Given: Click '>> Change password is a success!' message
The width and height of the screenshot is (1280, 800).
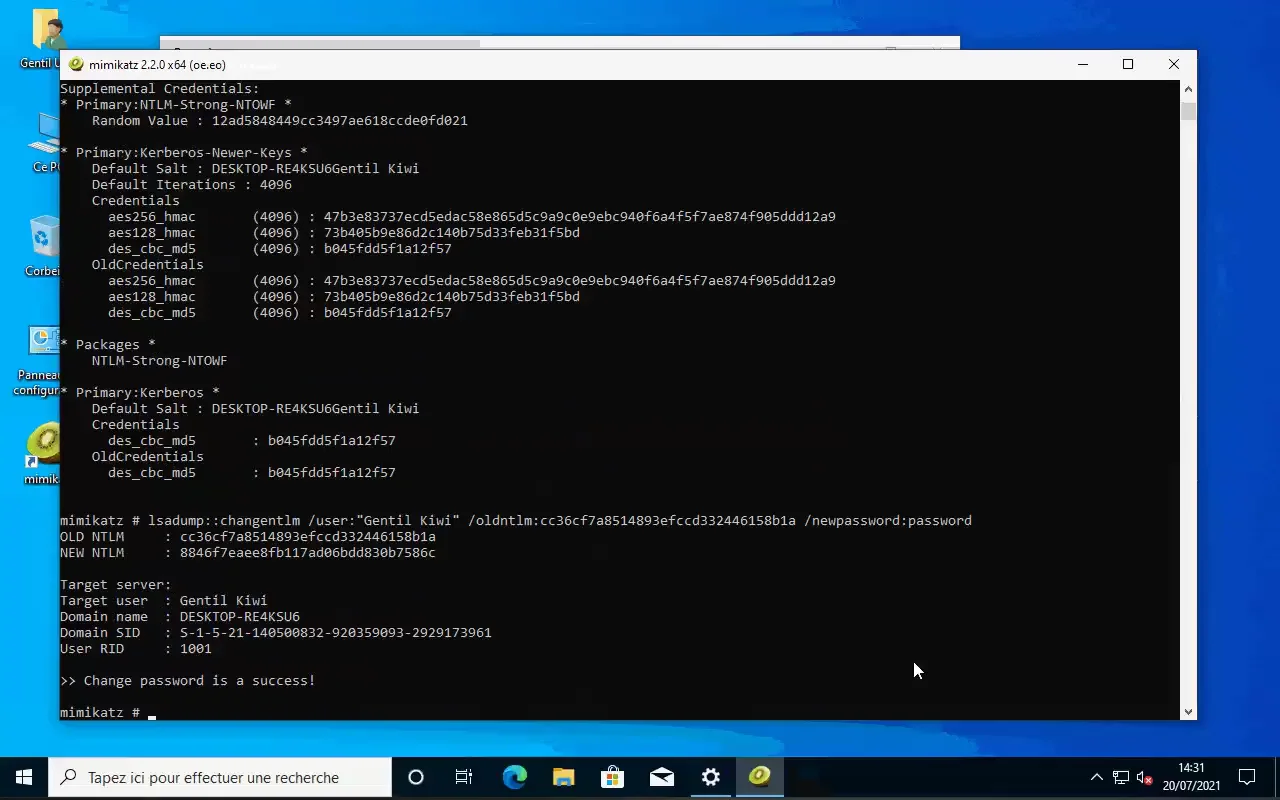Looking at the screenshot, I should tap(188, 681).
